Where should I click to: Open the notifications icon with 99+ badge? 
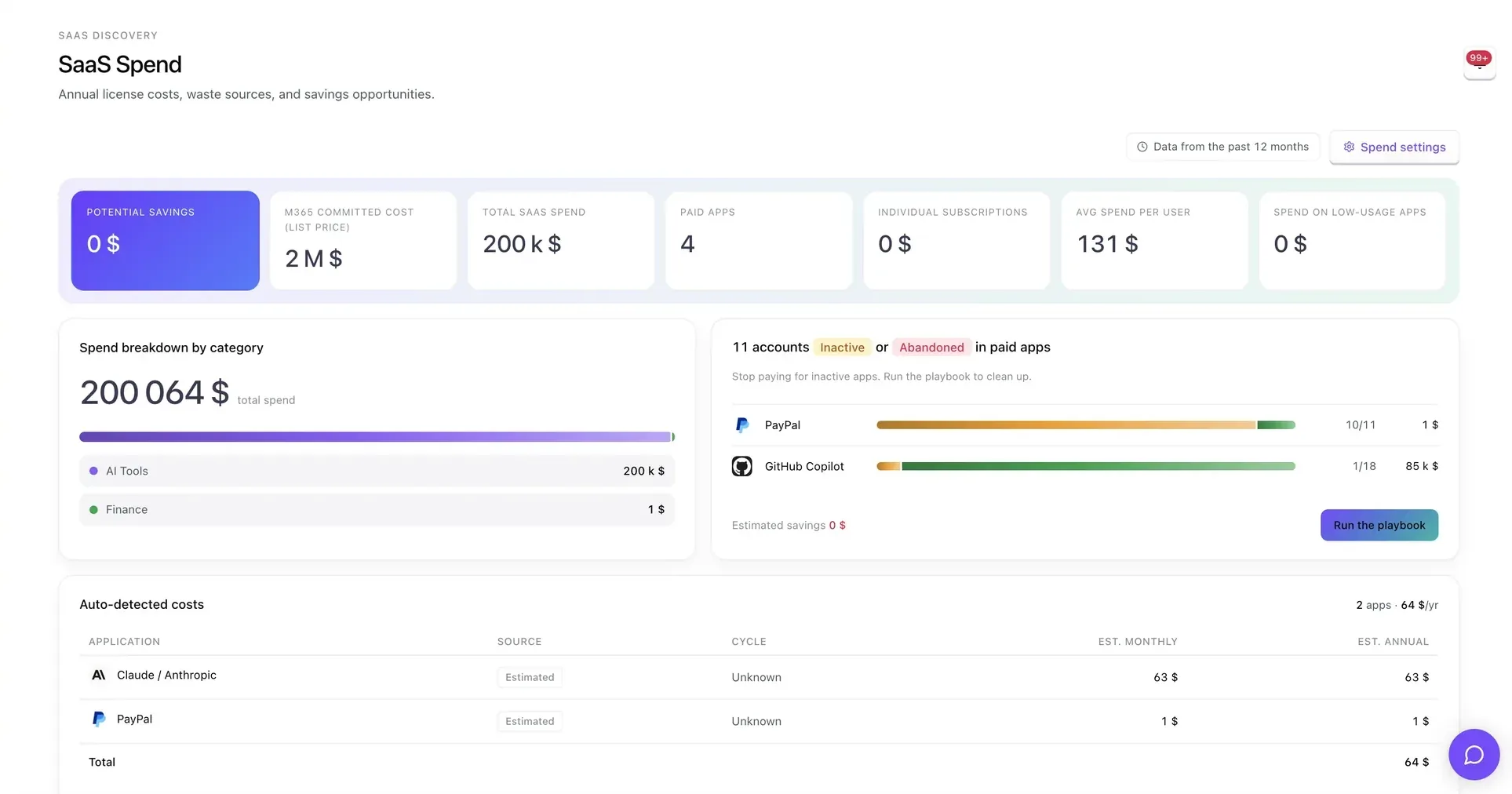click(x=1479, y=64)
